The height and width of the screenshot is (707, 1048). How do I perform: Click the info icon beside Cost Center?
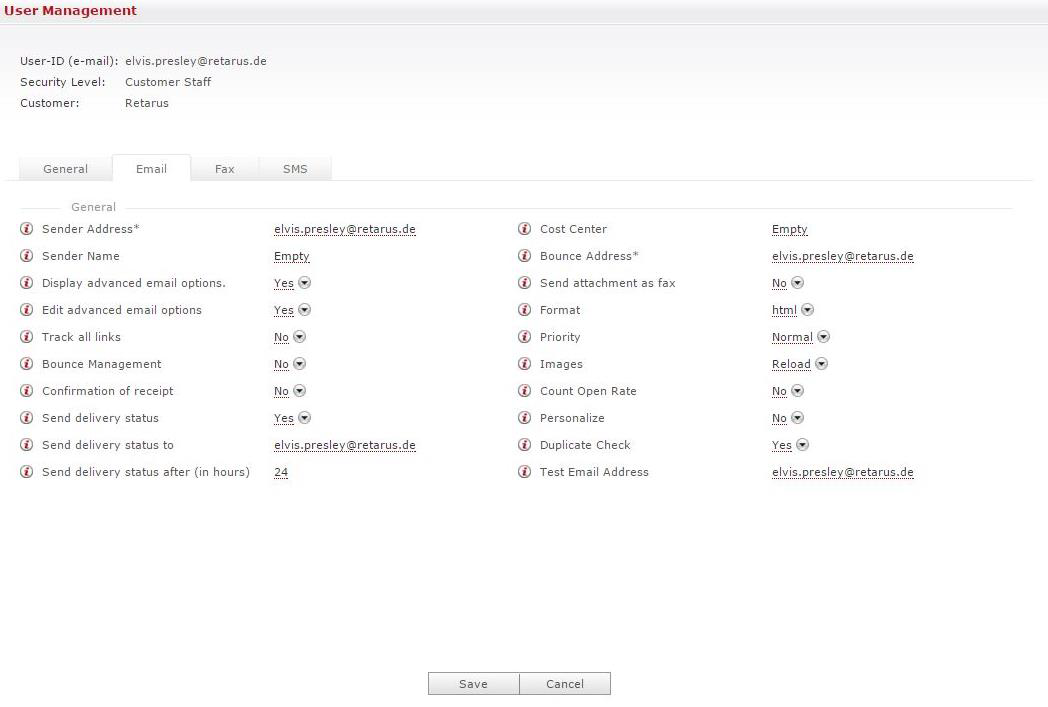[x=525, y=229]
